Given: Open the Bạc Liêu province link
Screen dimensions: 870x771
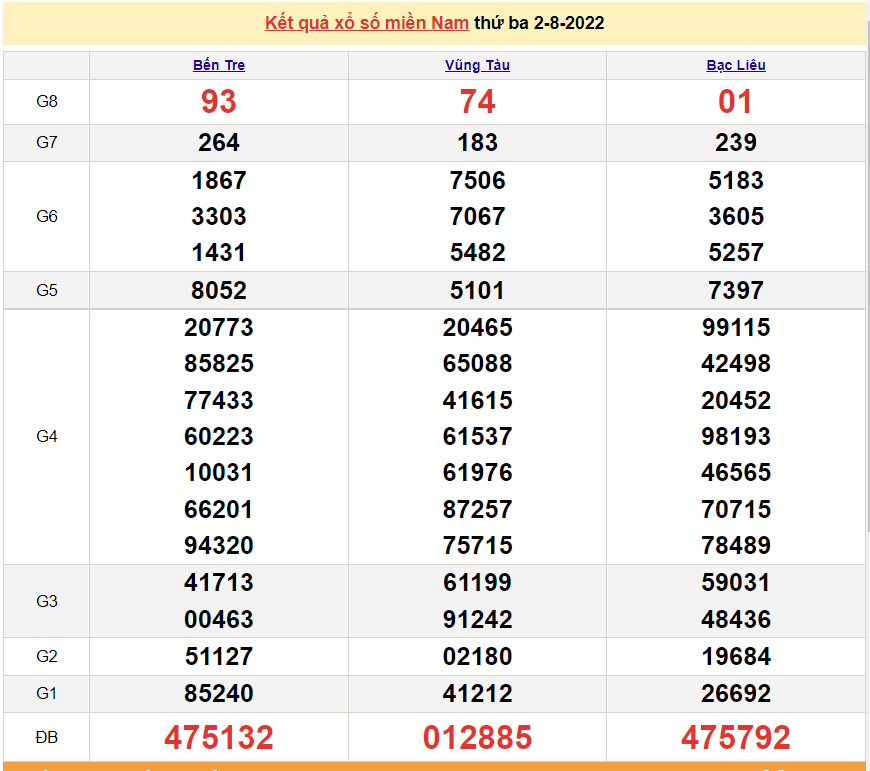Looking at the screenshot, I should pos(736,65).
